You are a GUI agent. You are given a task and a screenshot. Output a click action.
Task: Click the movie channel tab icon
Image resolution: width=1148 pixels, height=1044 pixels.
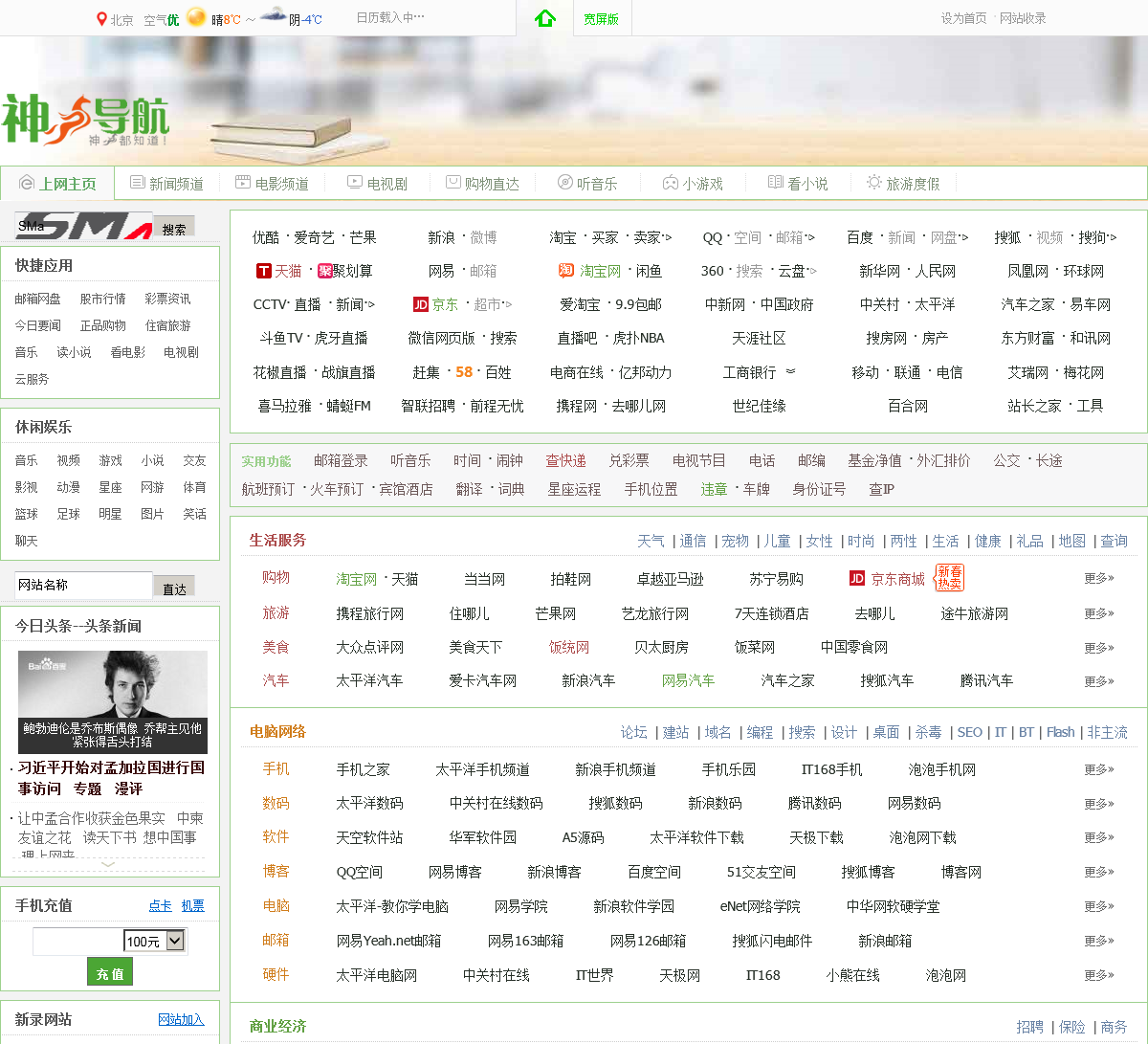(243, 182)
